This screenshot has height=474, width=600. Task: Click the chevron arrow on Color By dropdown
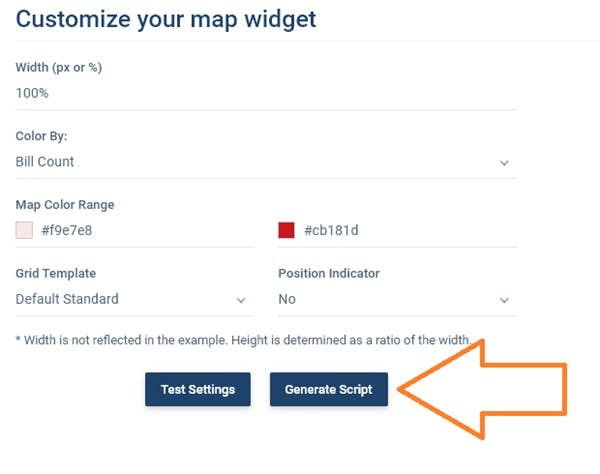[x=504, y=163]
